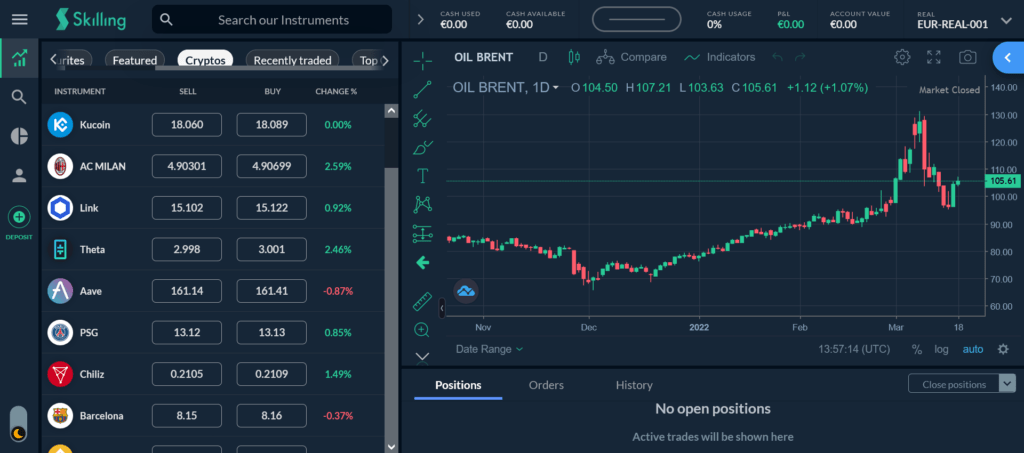
Task: Open the Indicators menu
Action: [x=719, y=57]
